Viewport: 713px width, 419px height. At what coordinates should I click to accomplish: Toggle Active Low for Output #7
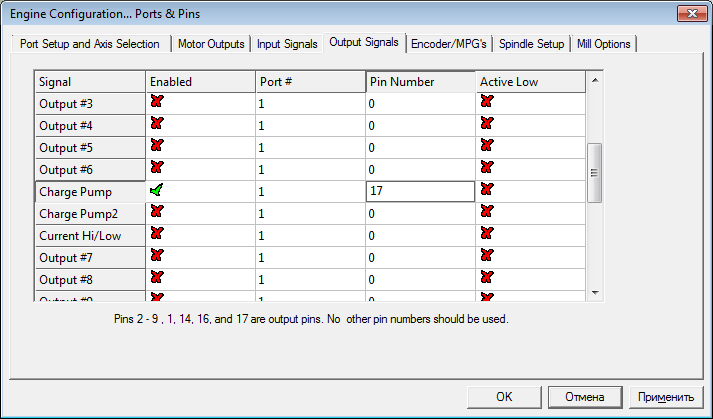point(487,255)
